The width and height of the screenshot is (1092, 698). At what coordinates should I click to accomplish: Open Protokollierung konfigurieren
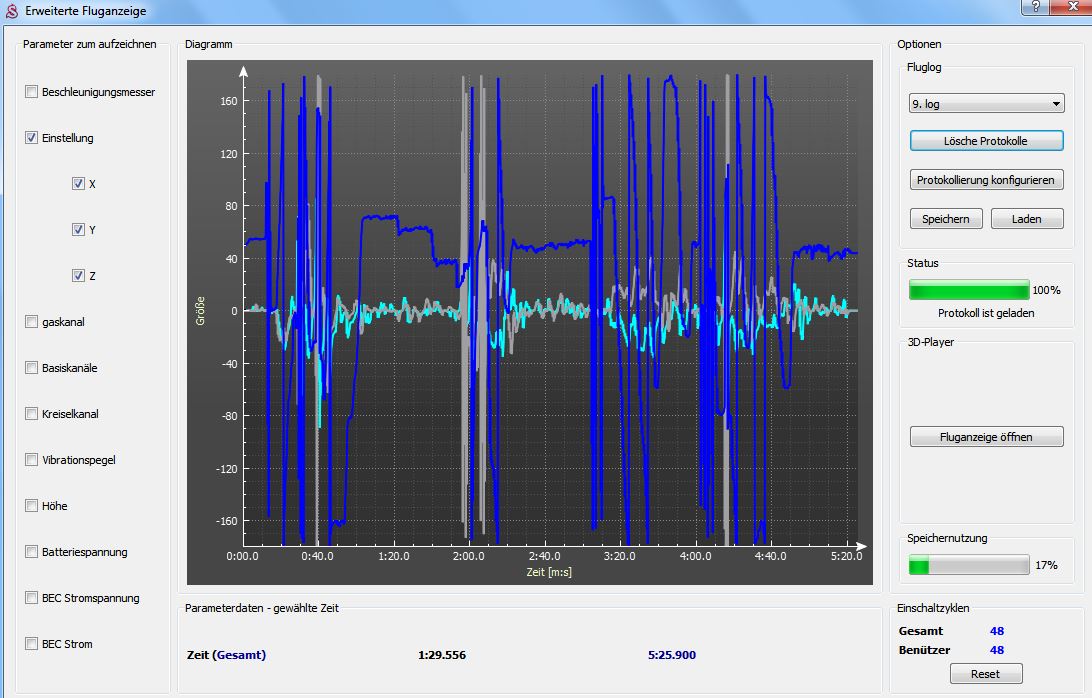pyautogui.click(x=986, y=180)
